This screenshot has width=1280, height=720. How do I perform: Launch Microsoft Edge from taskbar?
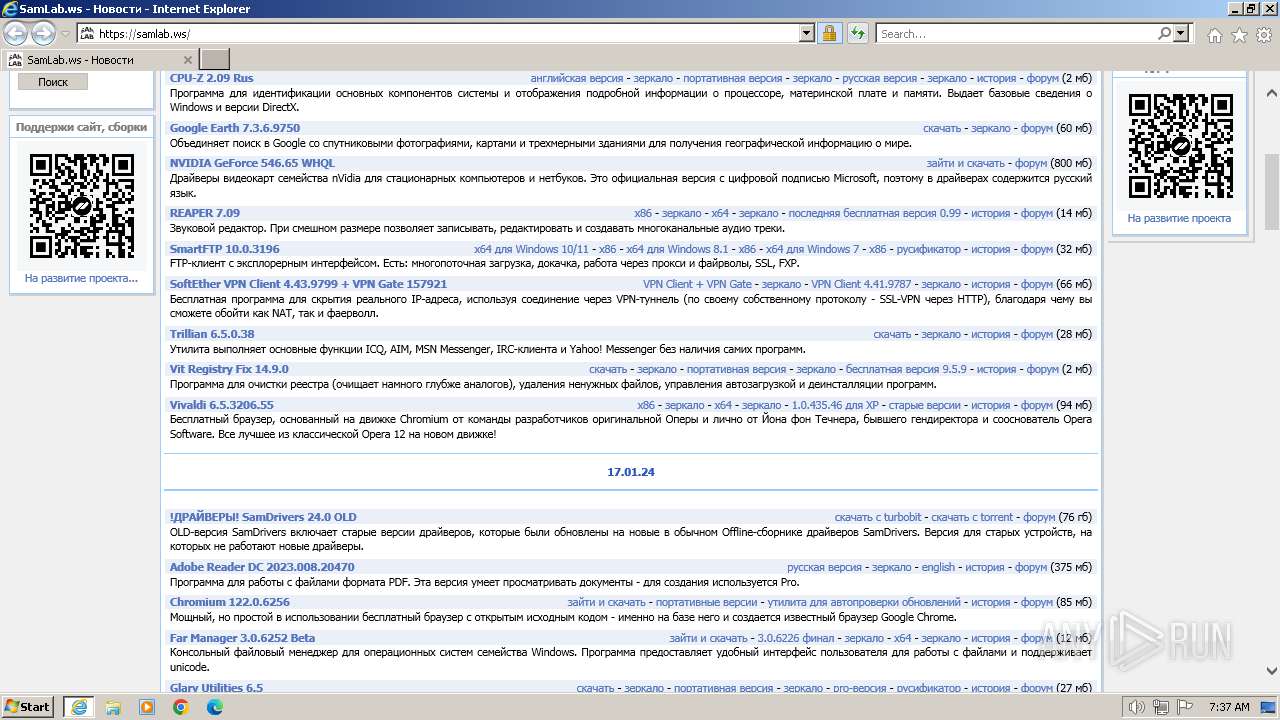(215, 707)
